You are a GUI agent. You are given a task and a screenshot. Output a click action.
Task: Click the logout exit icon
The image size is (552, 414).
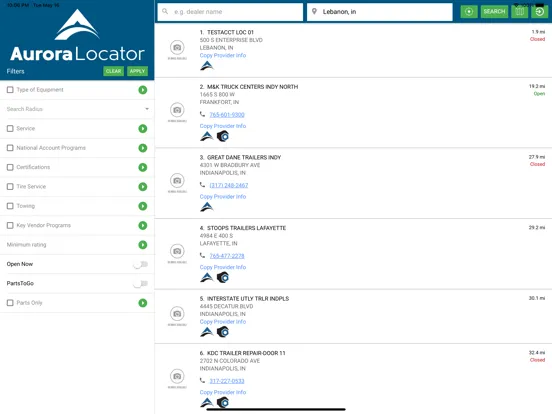click(x=539, y=12)
